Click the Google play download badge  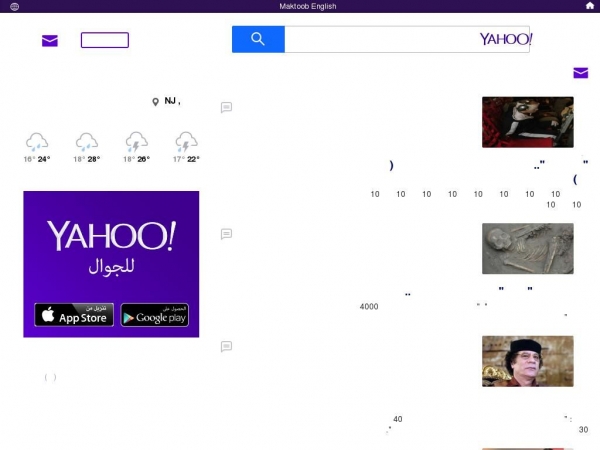tap(155, 315)
